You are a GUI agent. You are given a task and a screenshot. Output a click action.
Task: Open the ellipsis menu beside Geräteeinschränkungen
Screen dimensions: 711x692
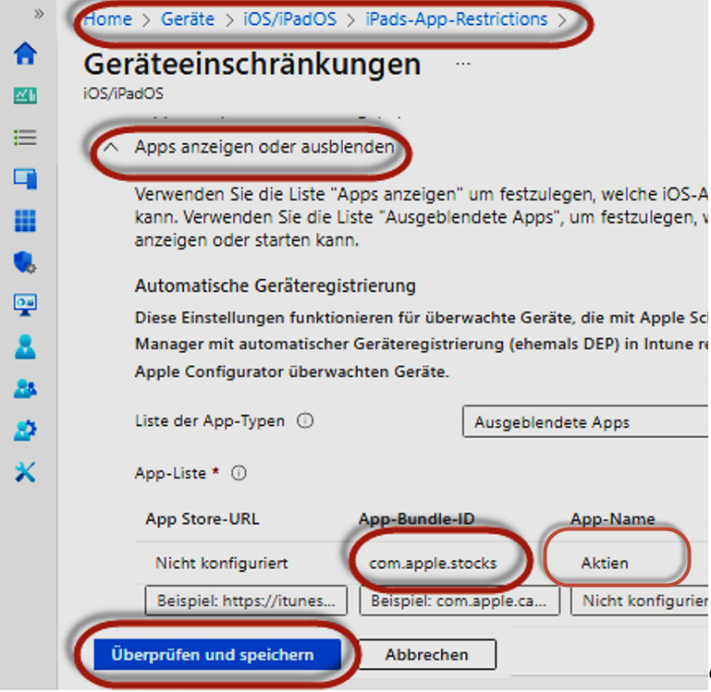coord(462,64)
